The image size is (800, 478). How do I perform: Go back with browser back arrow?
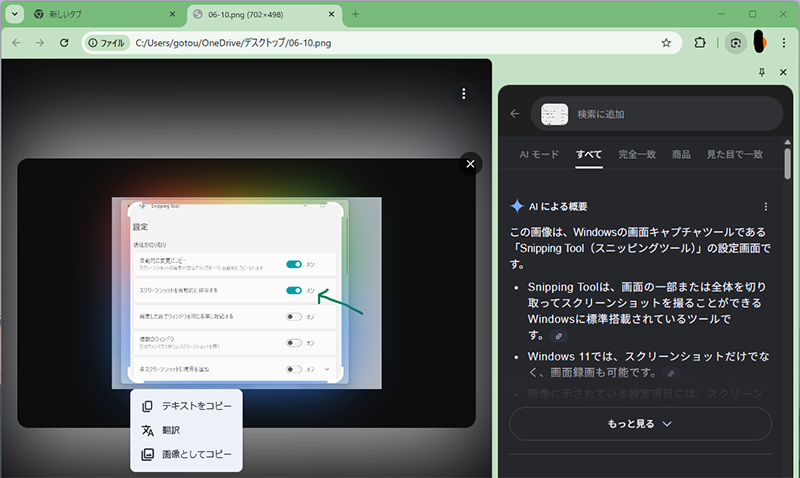[16, 43]
